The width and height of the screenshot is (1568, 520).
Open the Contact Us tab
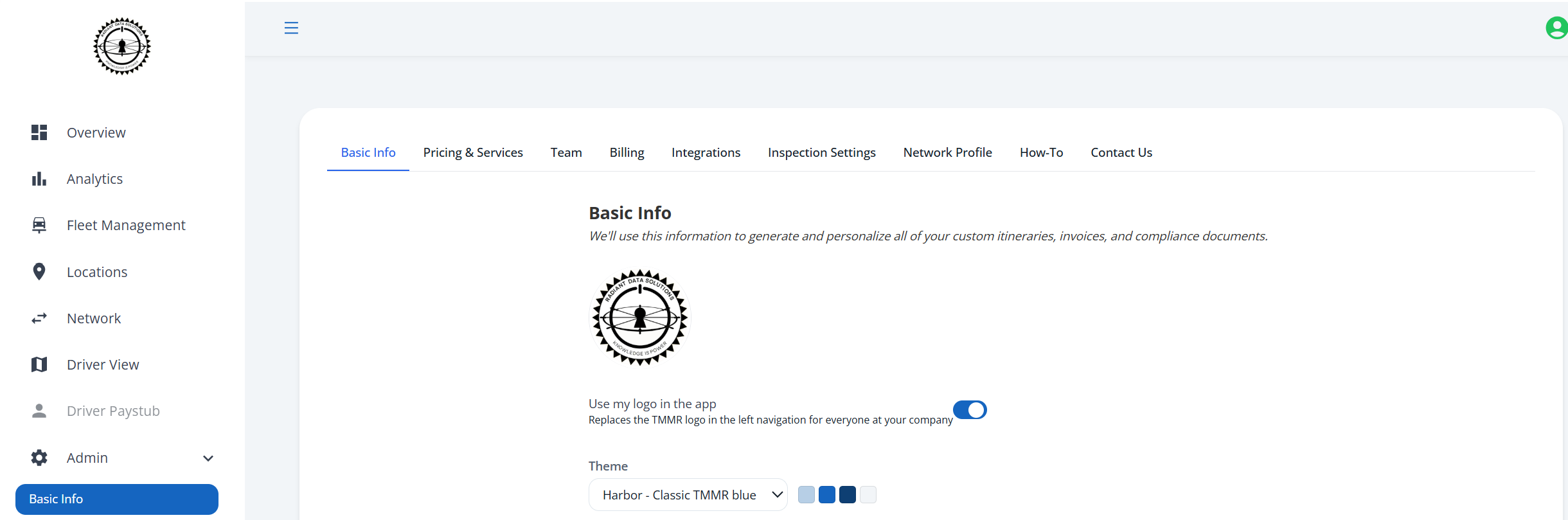[1121, 153]
